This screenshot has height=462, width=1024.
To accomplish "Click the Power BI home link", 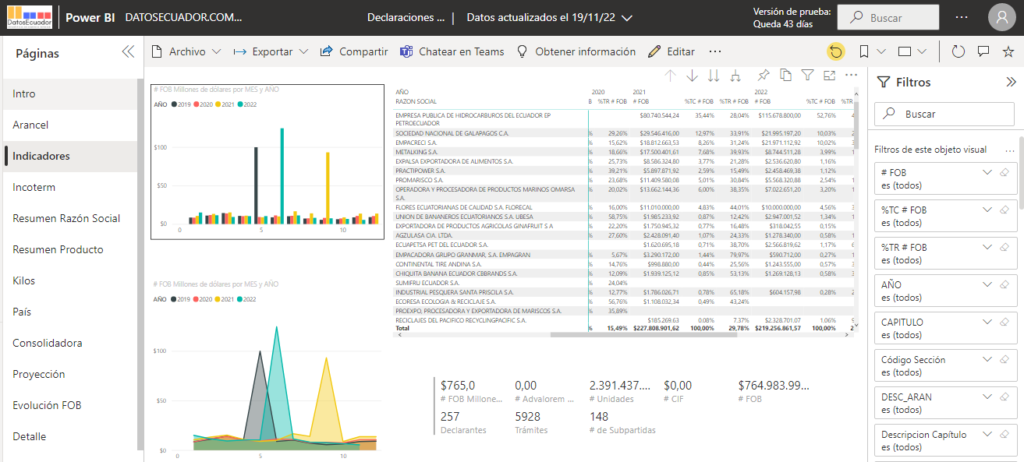I will click(x=91, y=18).
